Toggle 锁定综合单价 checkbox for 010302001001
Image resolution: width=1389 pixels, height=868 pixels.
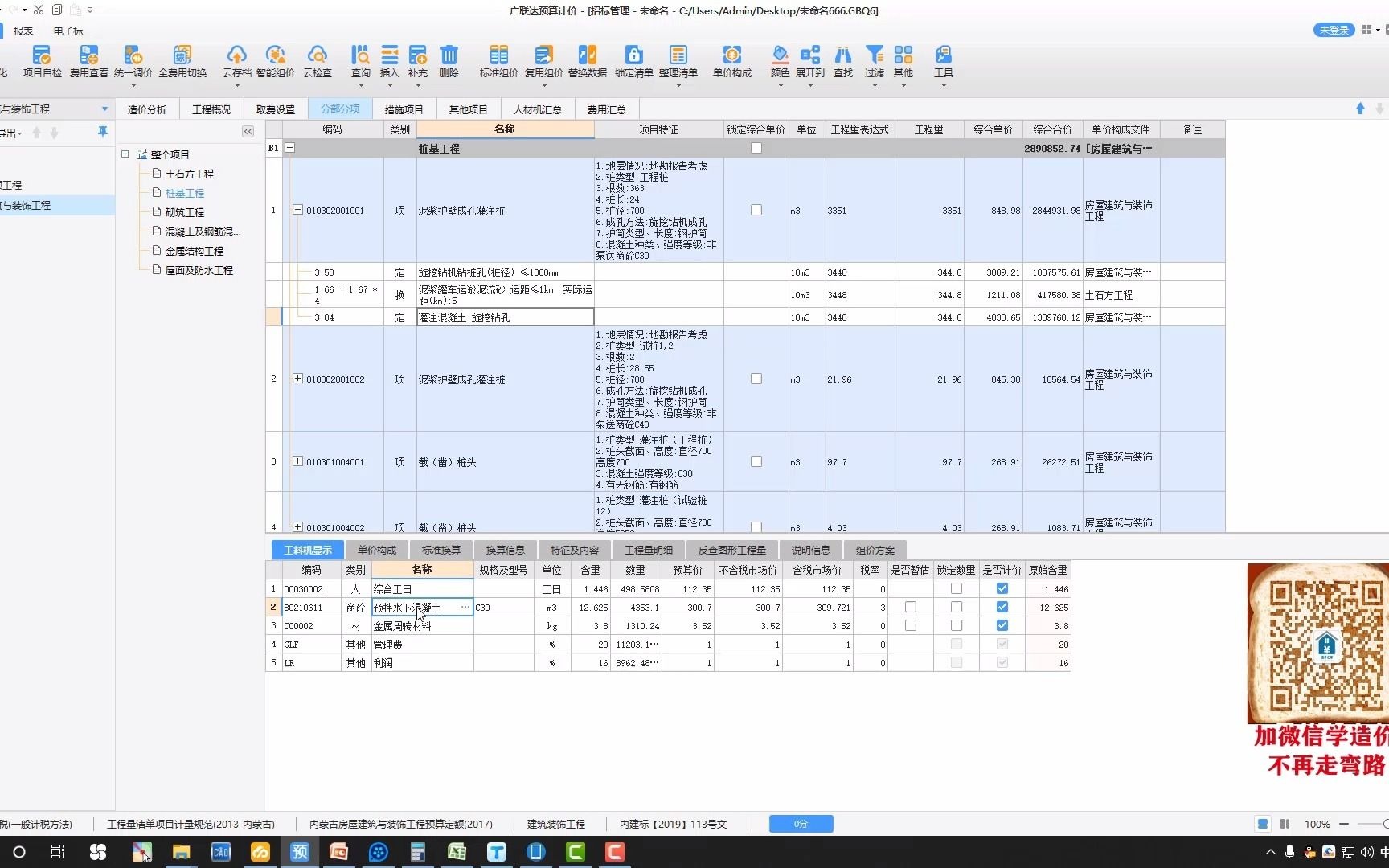(x=756, y=210)
